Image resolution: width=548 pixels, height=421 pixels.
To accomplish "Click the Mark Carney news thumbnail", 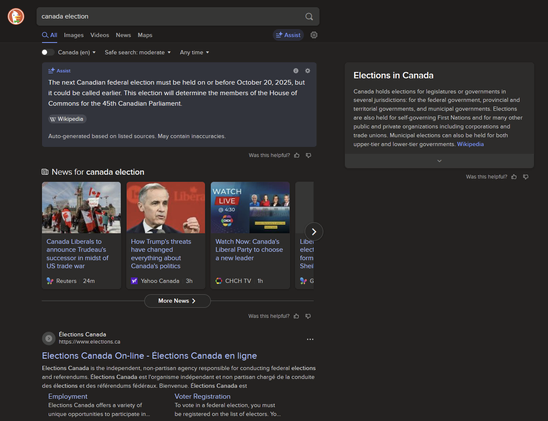I will (x=166, y=208).
